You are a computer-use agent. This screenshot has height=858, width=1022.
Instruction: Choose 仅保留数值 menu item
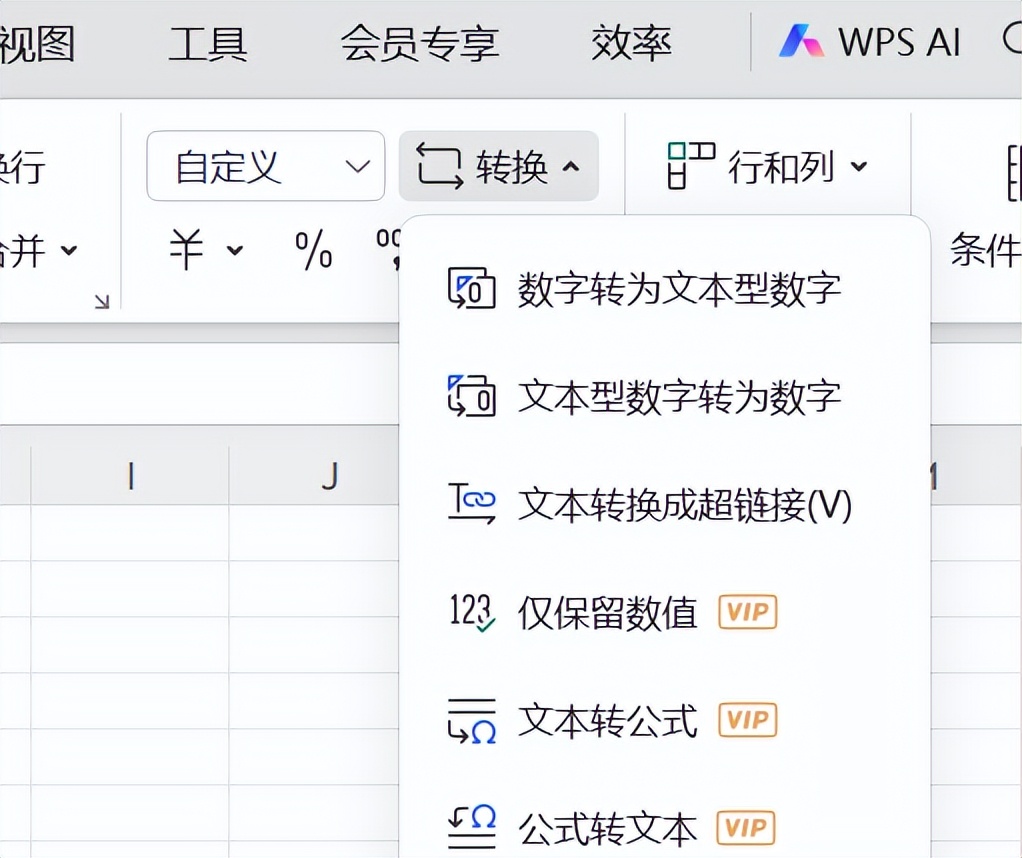pyautogui.click(x=664, y=613)
